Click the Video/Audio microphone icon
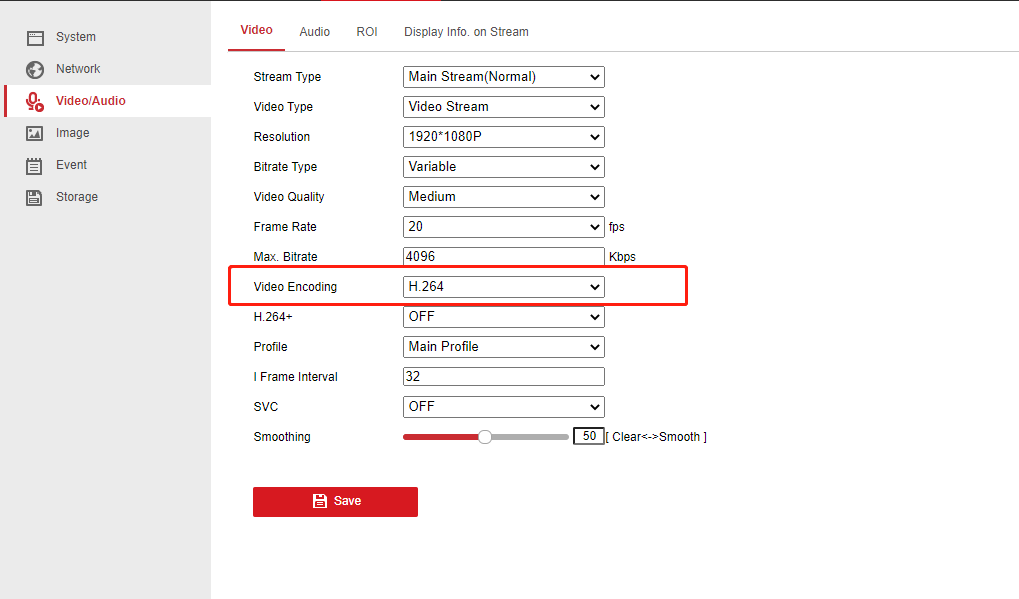This screenshot has height=599, width=1019. [34, 101]
